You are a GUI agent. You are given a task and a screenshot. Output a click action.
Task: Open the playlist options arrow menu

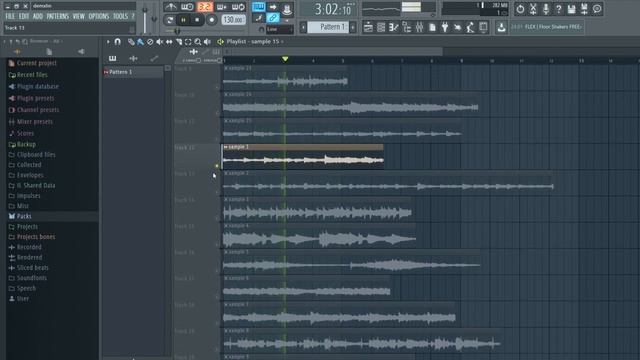[108, 42]
